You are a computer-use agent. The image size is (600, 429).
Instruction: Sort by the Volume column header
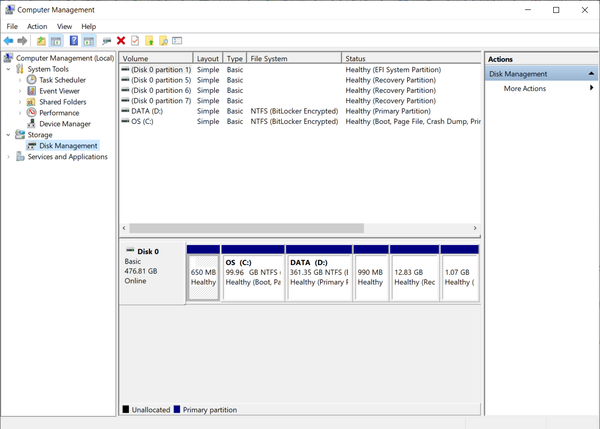(155, 59)
